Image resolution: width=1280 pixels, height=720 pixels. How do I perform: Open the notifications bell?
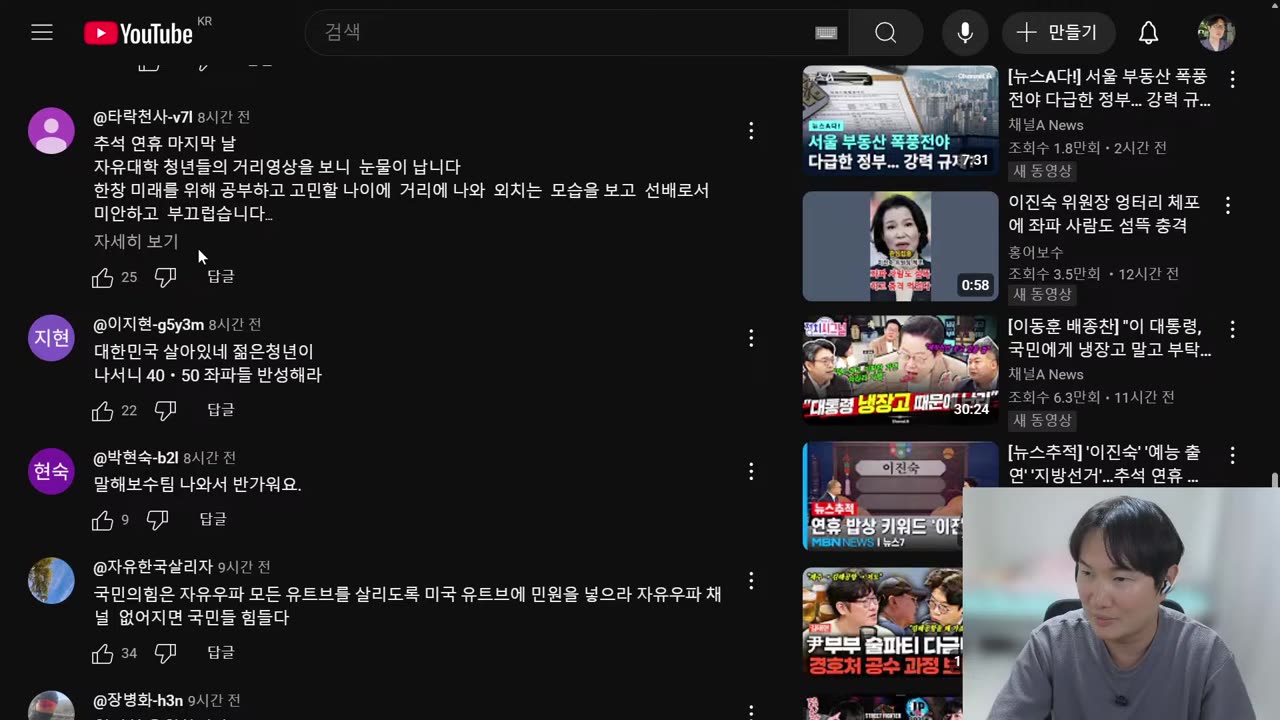tap(1148, 33)
